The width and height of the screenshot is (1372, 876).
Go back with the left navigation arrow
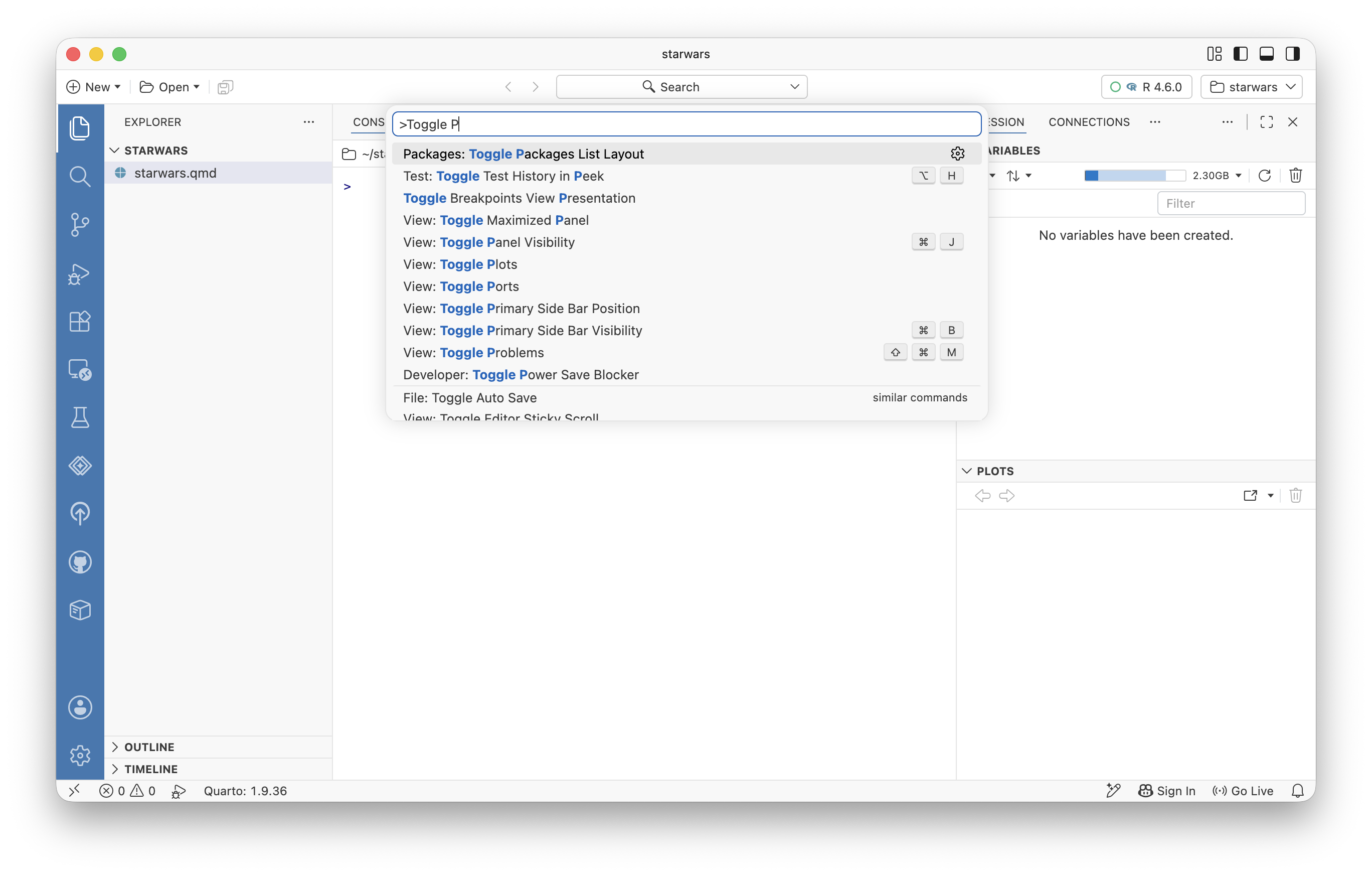pyautogui.click(x=508, y=87)
